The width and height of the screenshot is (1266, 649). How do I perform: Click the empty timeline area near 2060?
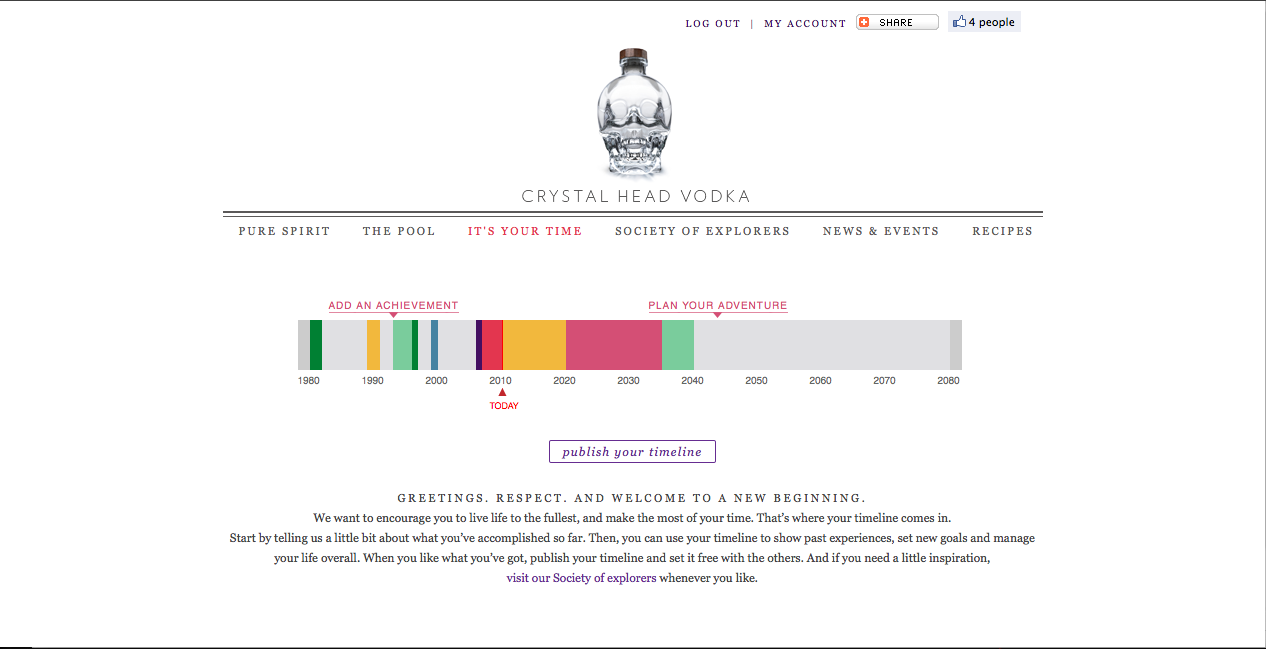(x=820, y=345)
